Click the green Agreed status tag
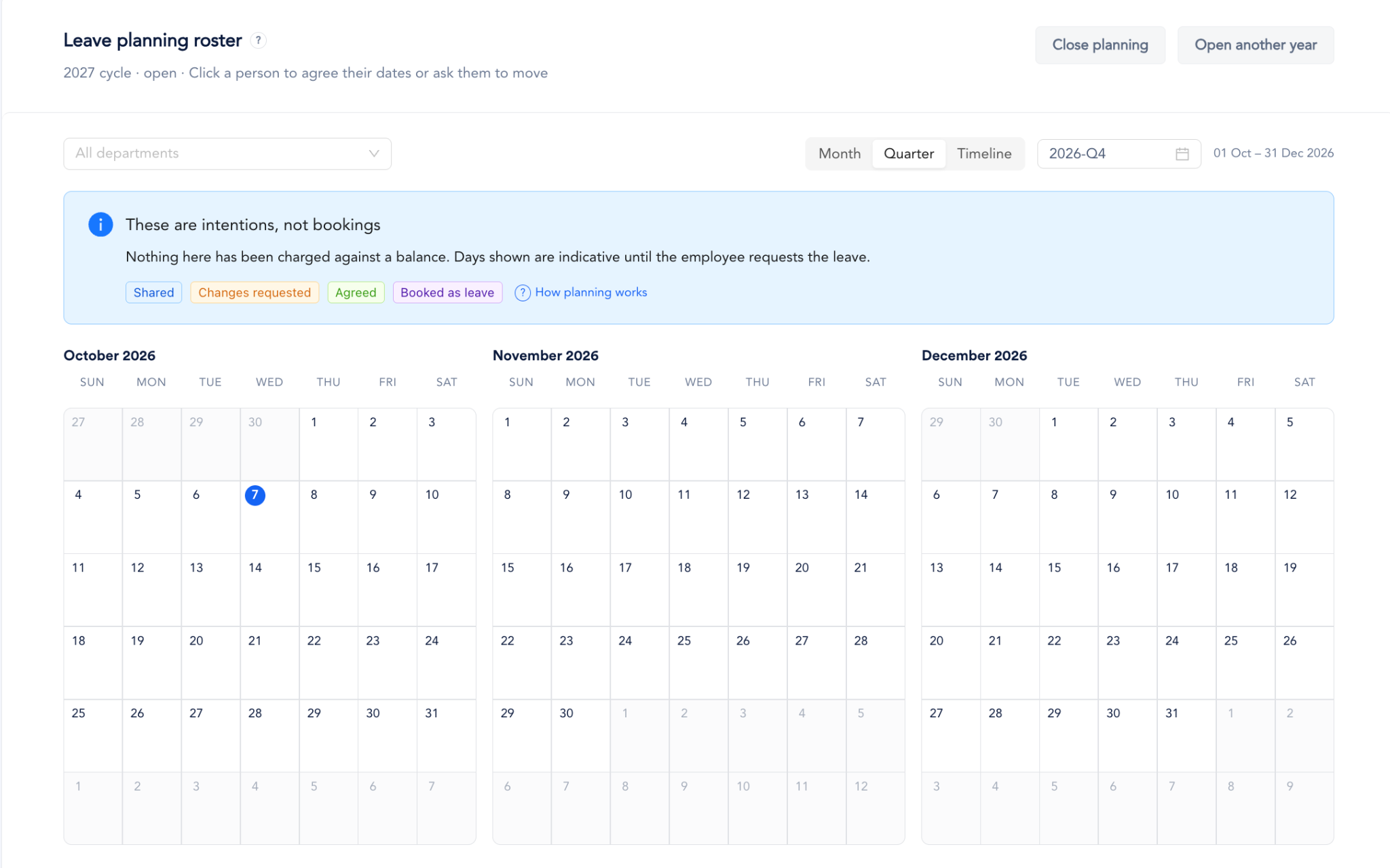 point(356,293)
